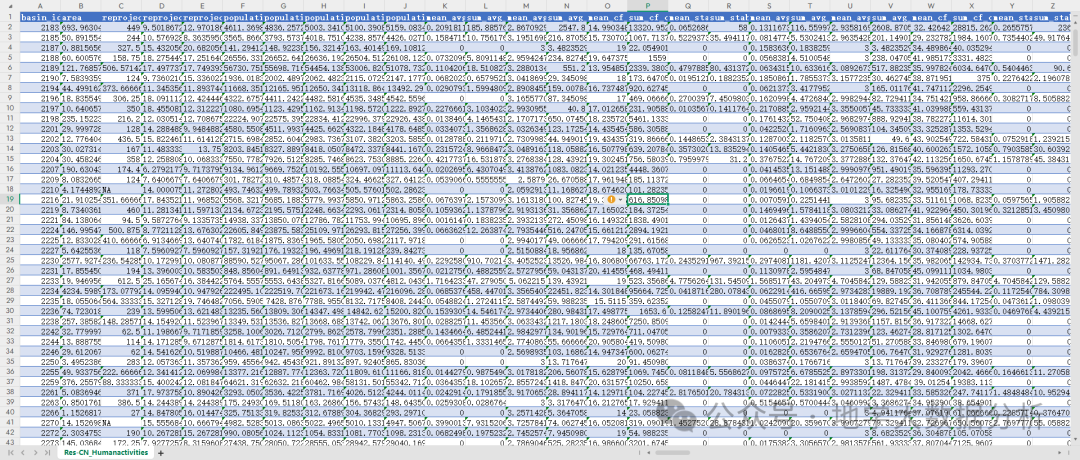Click cell A25 containing 2230
This screenshot has height=460, width=1080.
point(39,261)
